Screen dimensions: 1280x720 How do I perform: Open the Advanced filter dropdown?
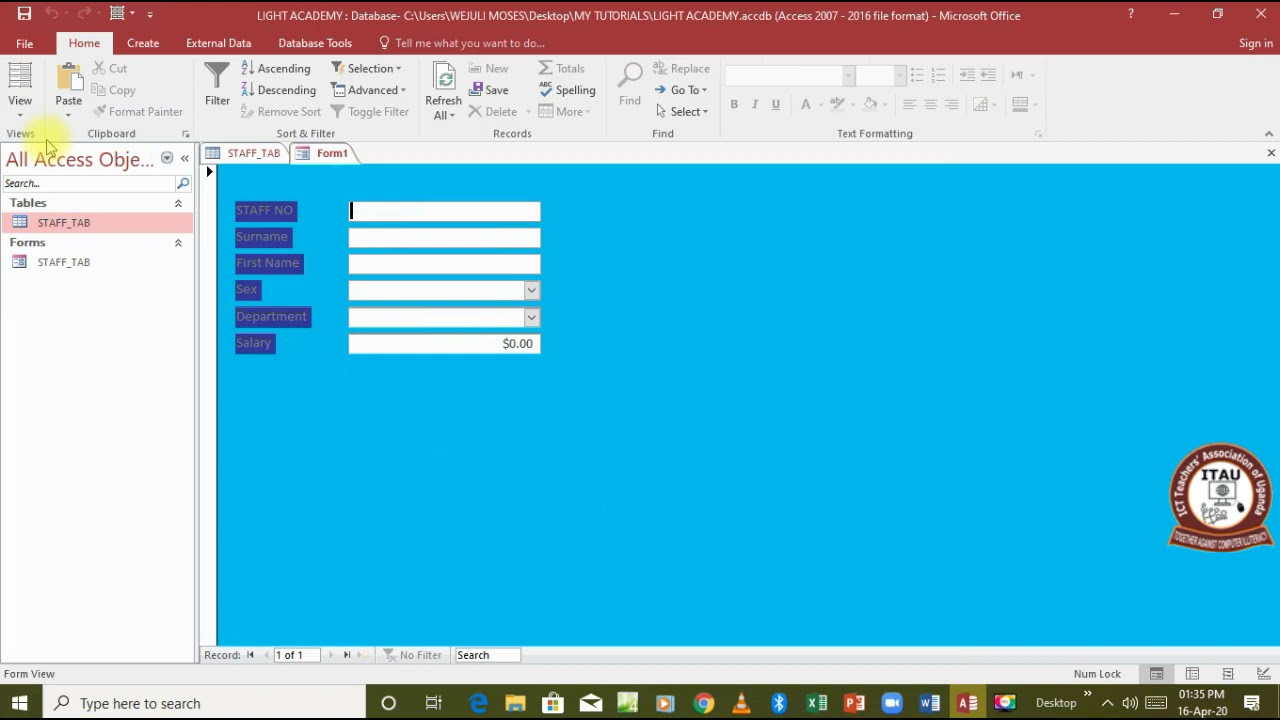tap(368, 90)
